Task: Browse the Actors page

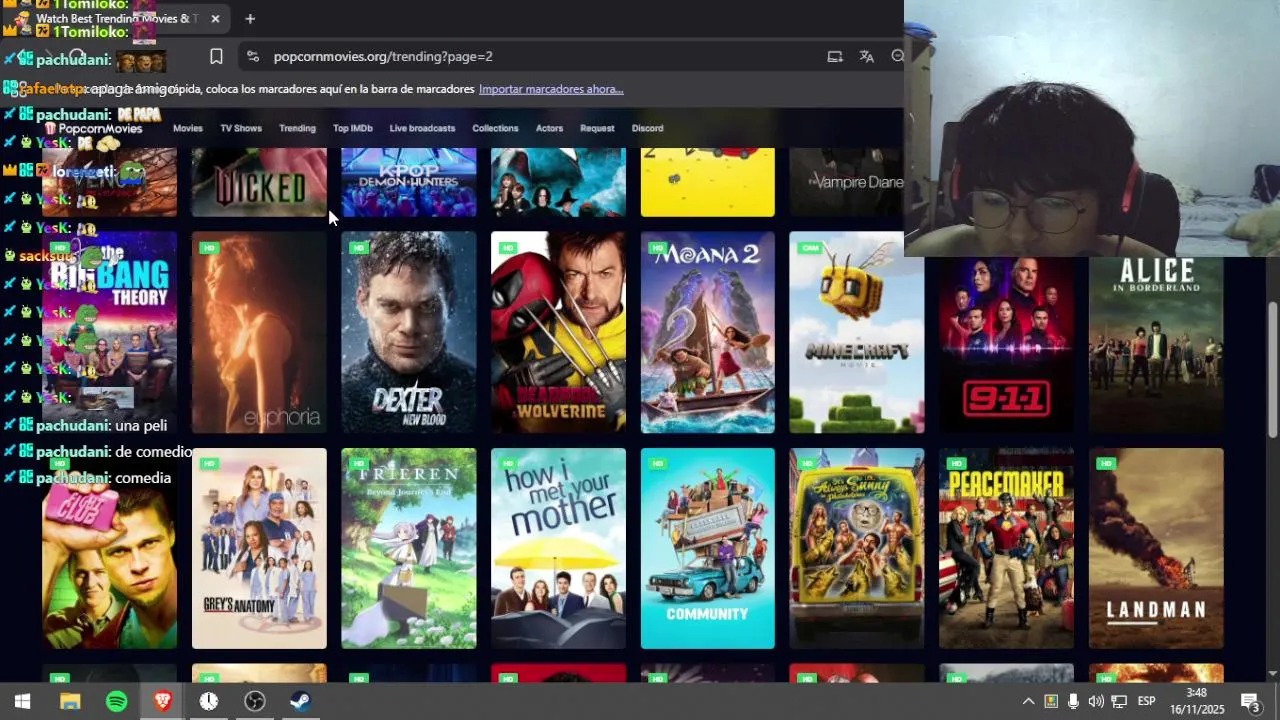Action: click(x=549, y=128)
